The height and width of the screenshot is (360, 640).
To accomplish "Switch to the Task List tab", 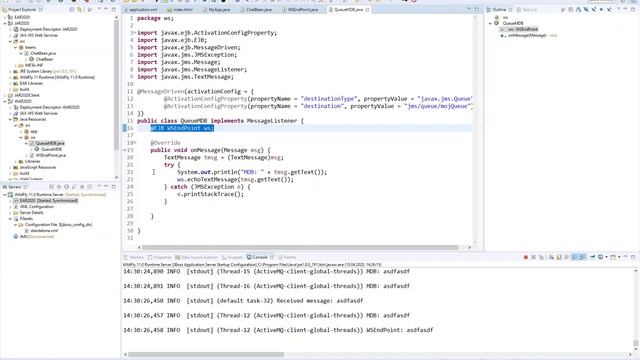I will [527, 9].
